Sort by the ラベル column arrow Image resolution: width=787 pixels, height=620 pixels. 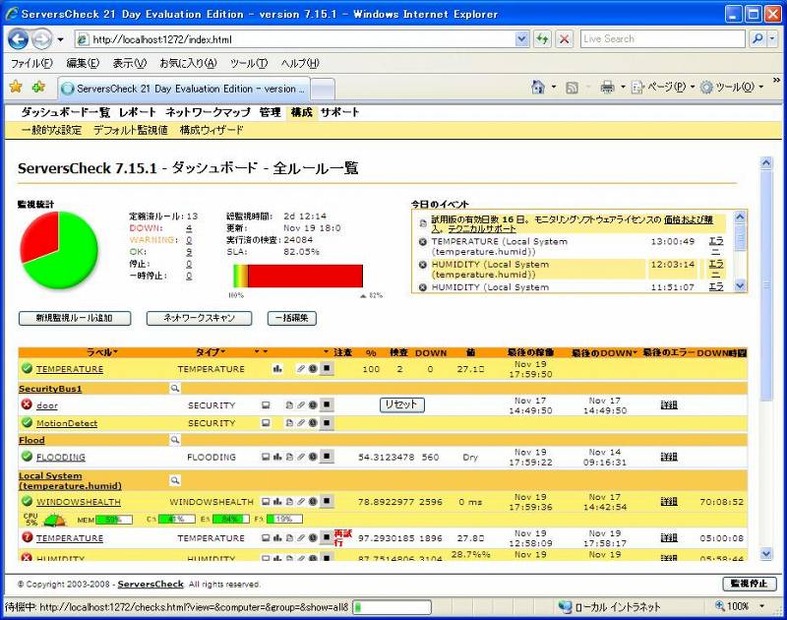click(x=115, y=352)
